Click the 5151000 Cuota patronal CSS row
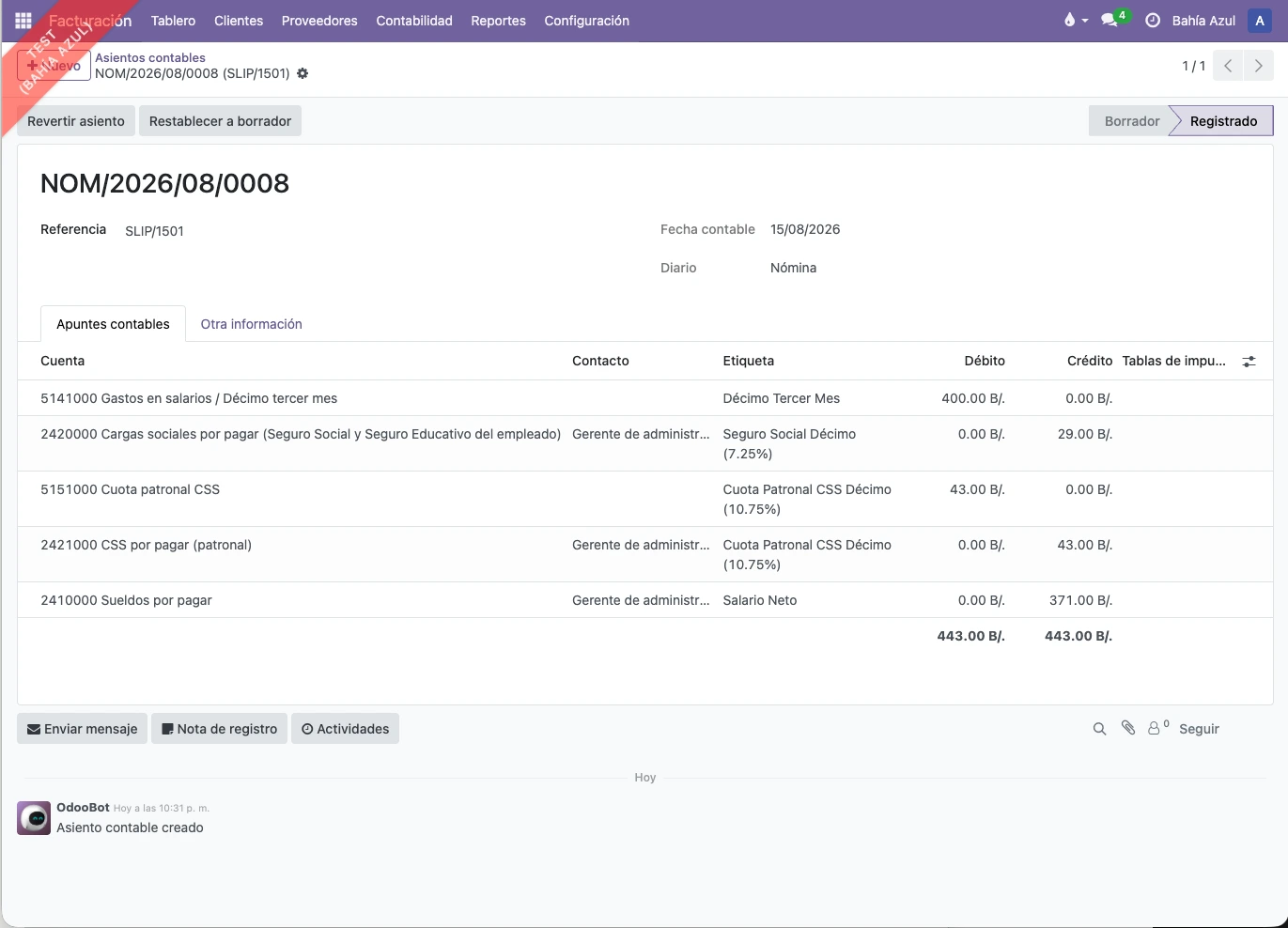Image resolution: width=1288 pixels, height=928 pixels. click(644, 499)
